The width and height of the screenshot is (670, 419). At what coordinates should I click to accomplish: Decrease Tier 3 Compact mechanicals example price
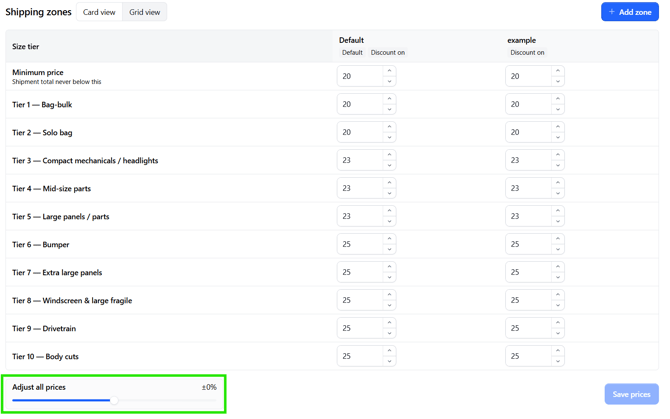tap(558, 165)
